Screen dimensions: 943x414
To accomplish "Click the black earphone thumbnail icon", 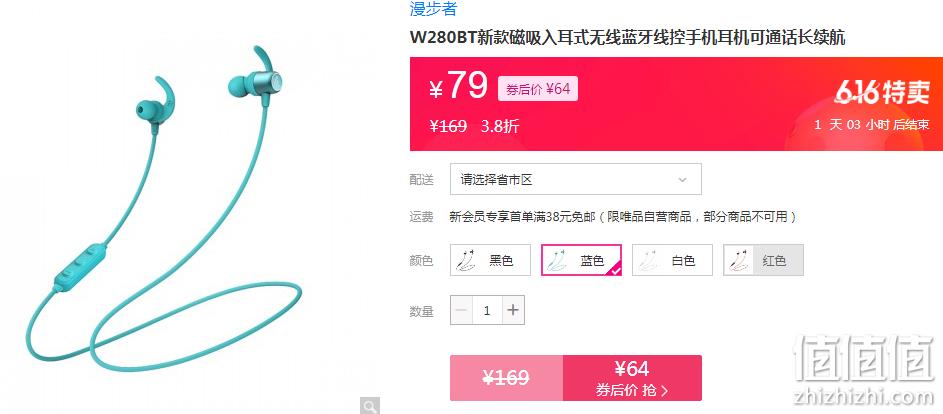I will [x=464, y=260].
